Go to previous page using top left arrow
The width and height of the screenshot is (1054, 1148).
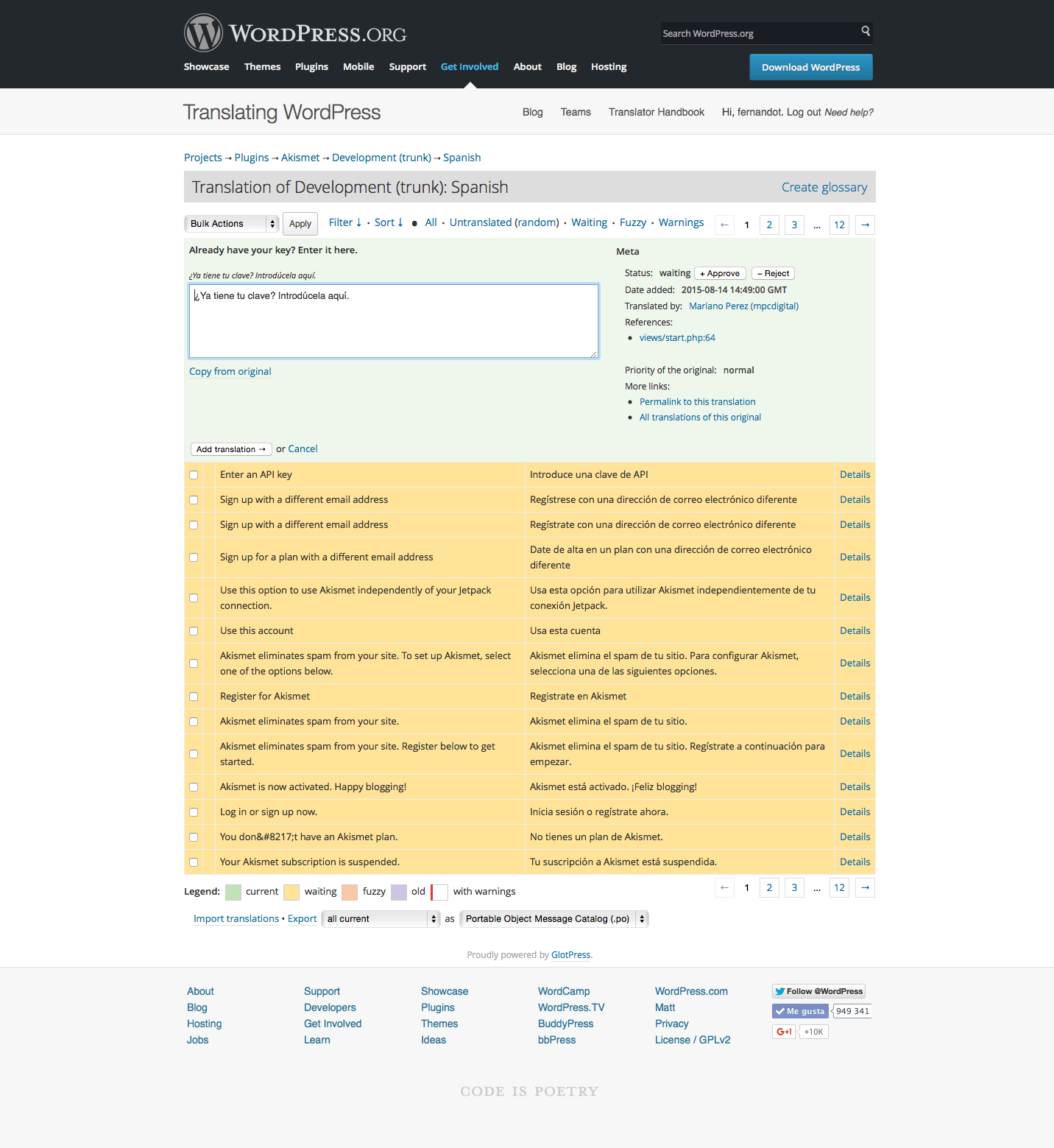[725, 225]
